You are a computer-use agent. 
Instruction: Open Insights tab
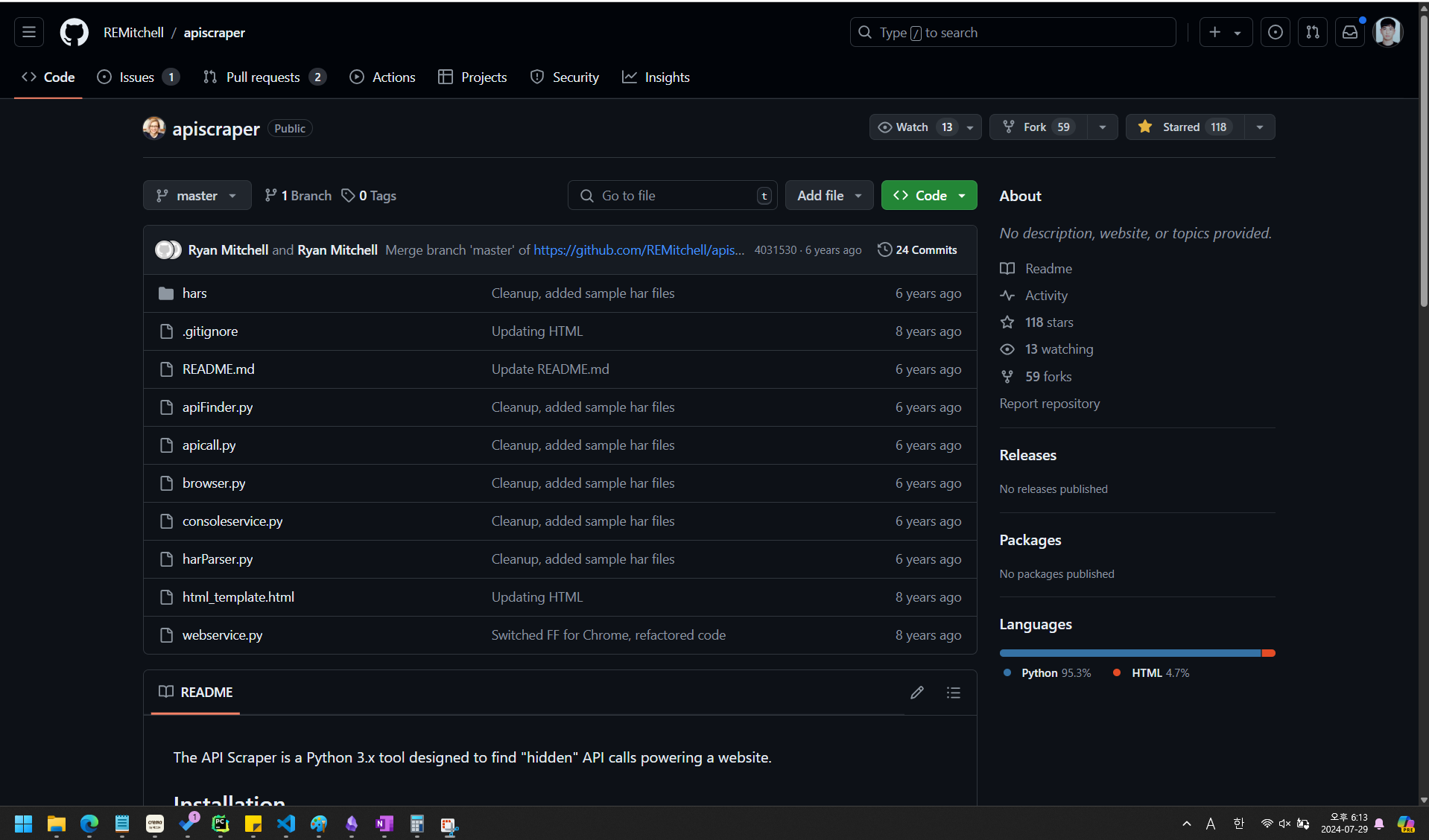(x=656, y=77)
